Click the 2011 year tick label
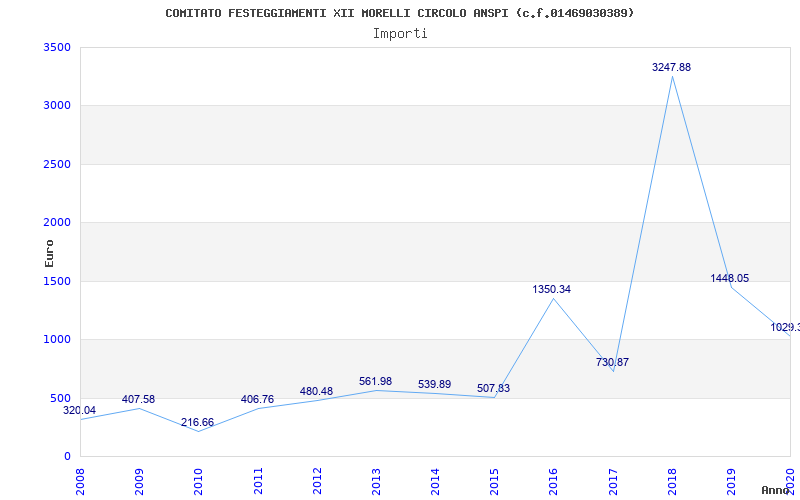The image size is (800, 500). pos(258,481)
